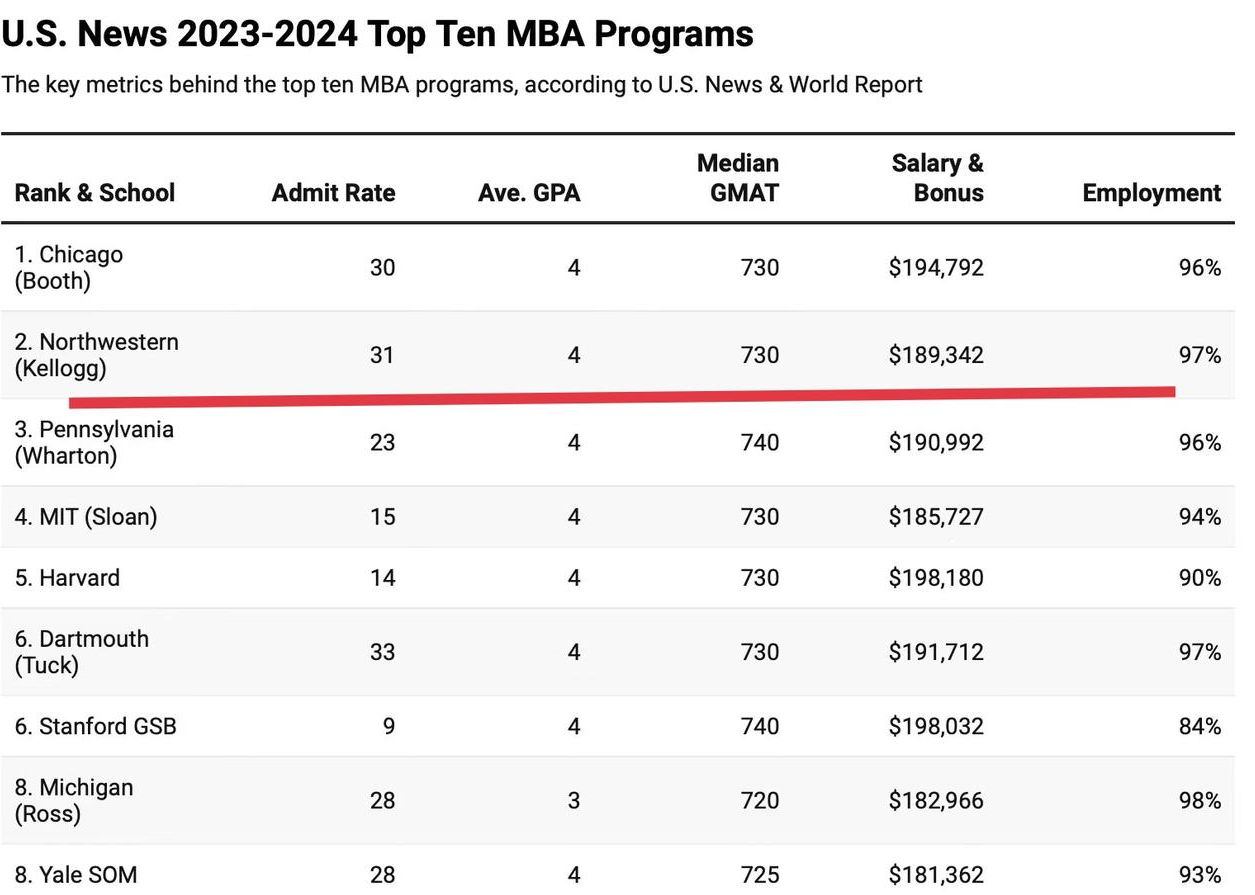The image size is (1255, 895).
Task: Select the Employment column header
Action: tap(1151, 192)
